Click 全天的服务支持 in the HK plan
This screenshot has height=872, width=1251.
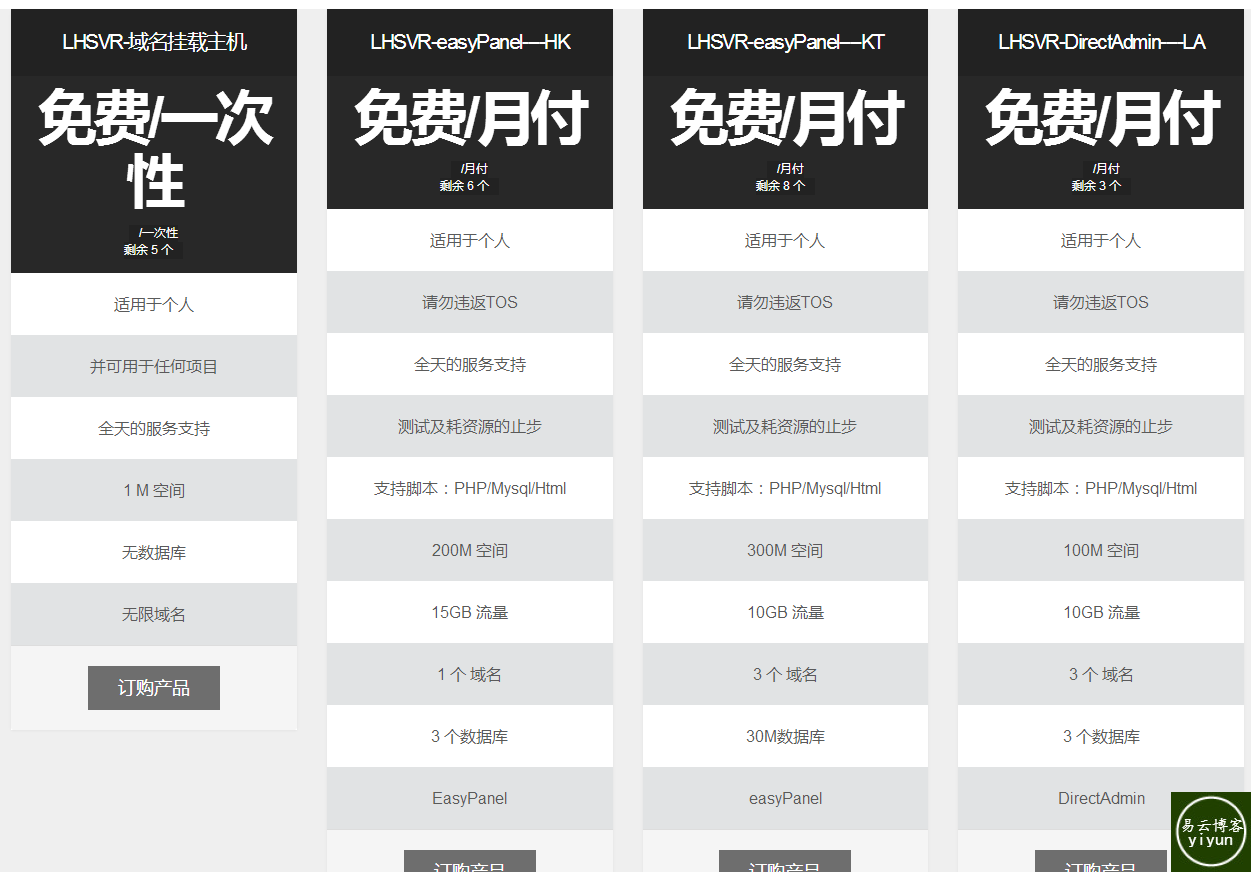click(x=470, y=364)
